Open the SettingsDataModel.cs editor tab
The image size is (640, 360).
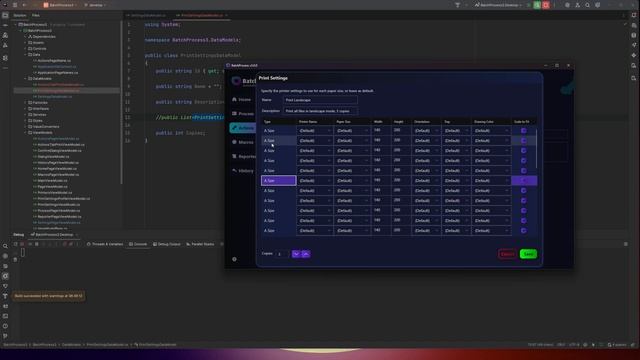148,16
